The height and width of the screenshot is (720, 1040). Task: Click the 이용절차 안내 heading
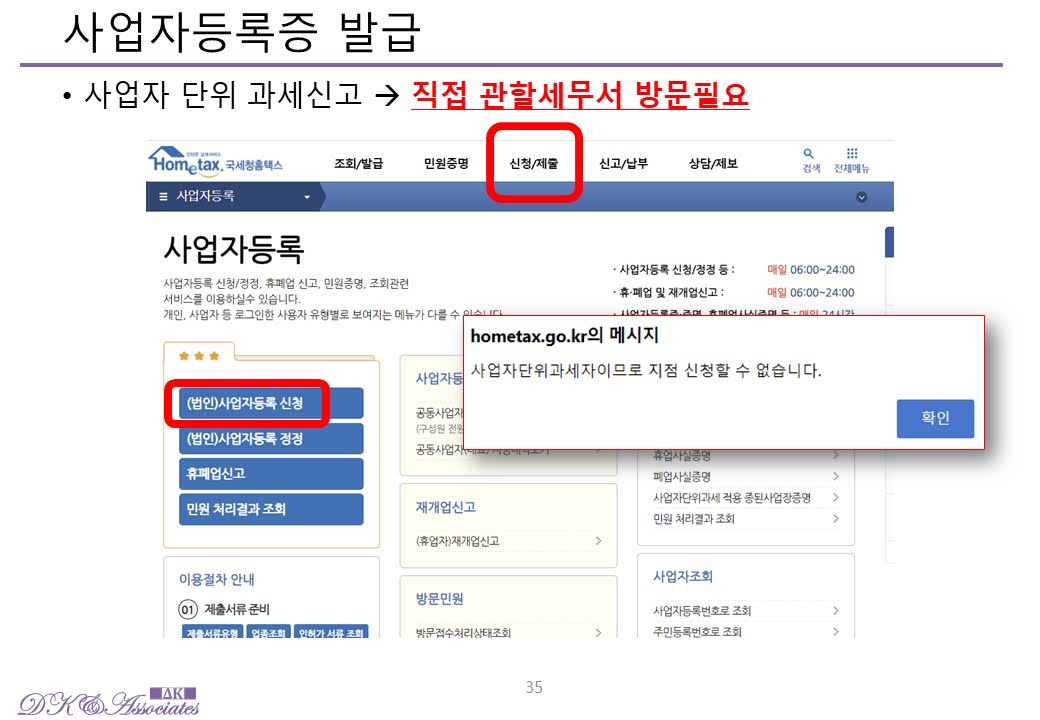pos(216,579)
